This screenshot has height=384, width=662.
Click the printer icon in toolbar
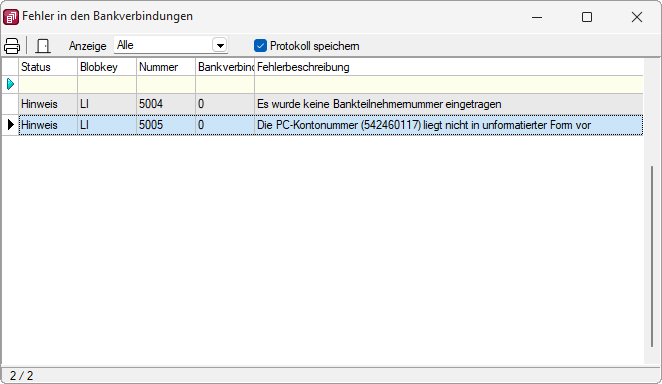pos(12,46)
